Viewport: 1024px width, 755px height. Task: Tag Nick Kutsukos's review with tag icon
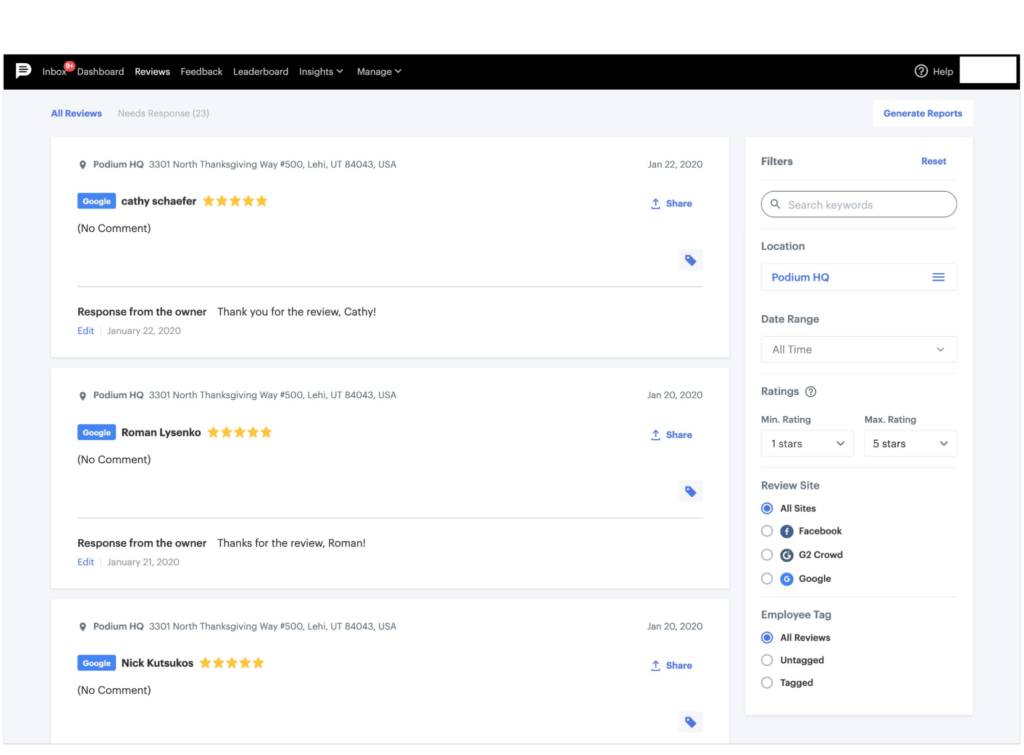690,722
